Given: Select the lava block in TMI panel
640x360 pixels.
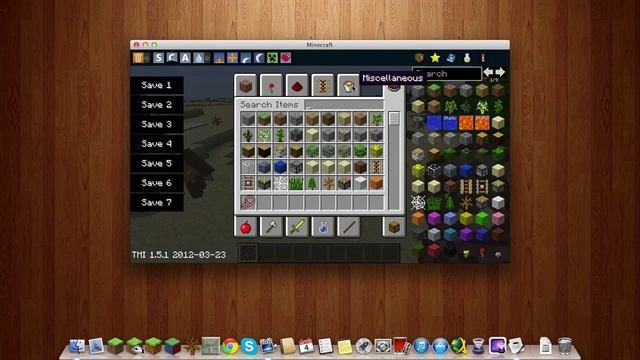Looking at the screenshot, I should pyautogui.click(x=466, y=122).
